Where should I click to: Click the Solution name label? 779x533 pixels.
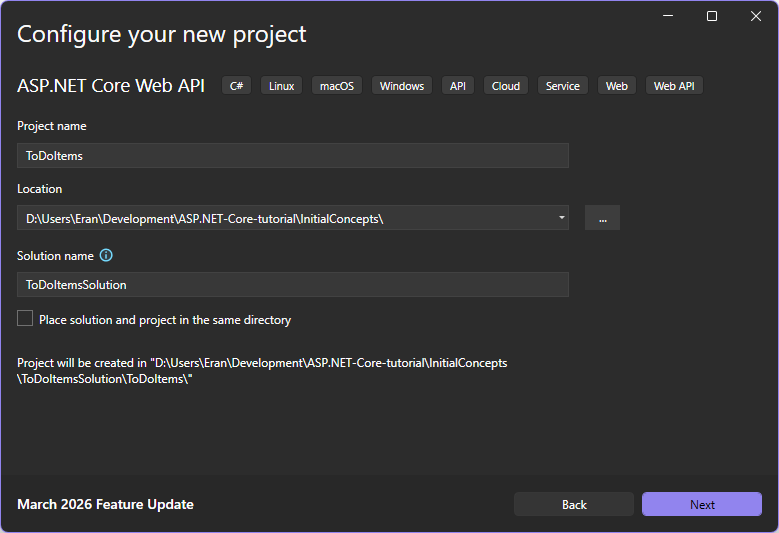tap(55, 255)
